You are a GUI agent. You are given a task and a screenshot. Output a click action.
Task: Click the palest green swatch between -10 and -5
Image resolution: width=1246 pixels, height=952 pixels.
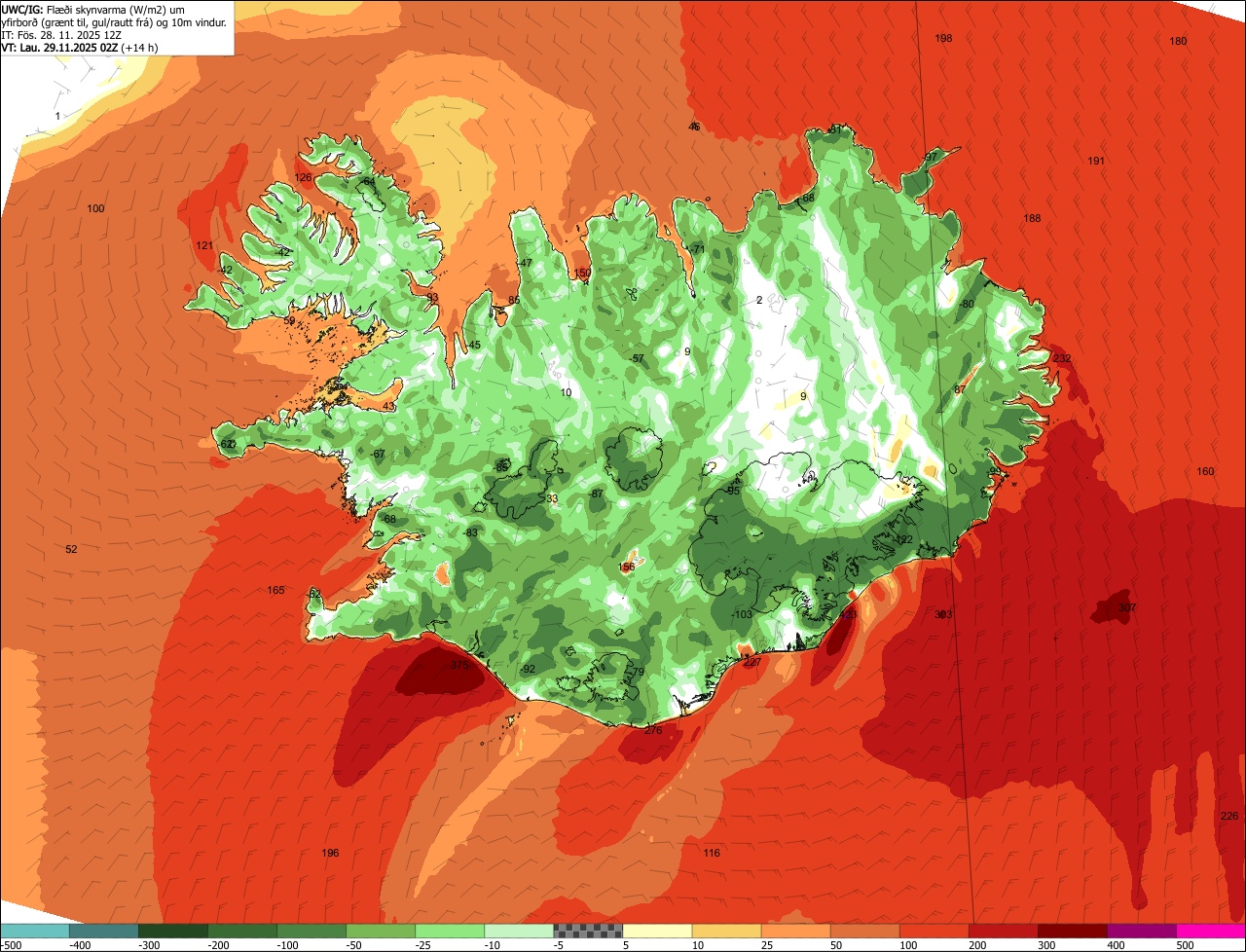[518, 931]
